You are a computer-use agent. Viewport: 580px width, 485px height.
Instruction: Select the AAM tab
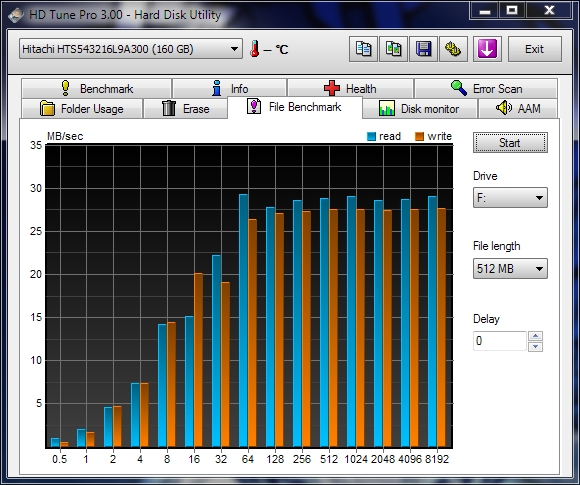518,109
